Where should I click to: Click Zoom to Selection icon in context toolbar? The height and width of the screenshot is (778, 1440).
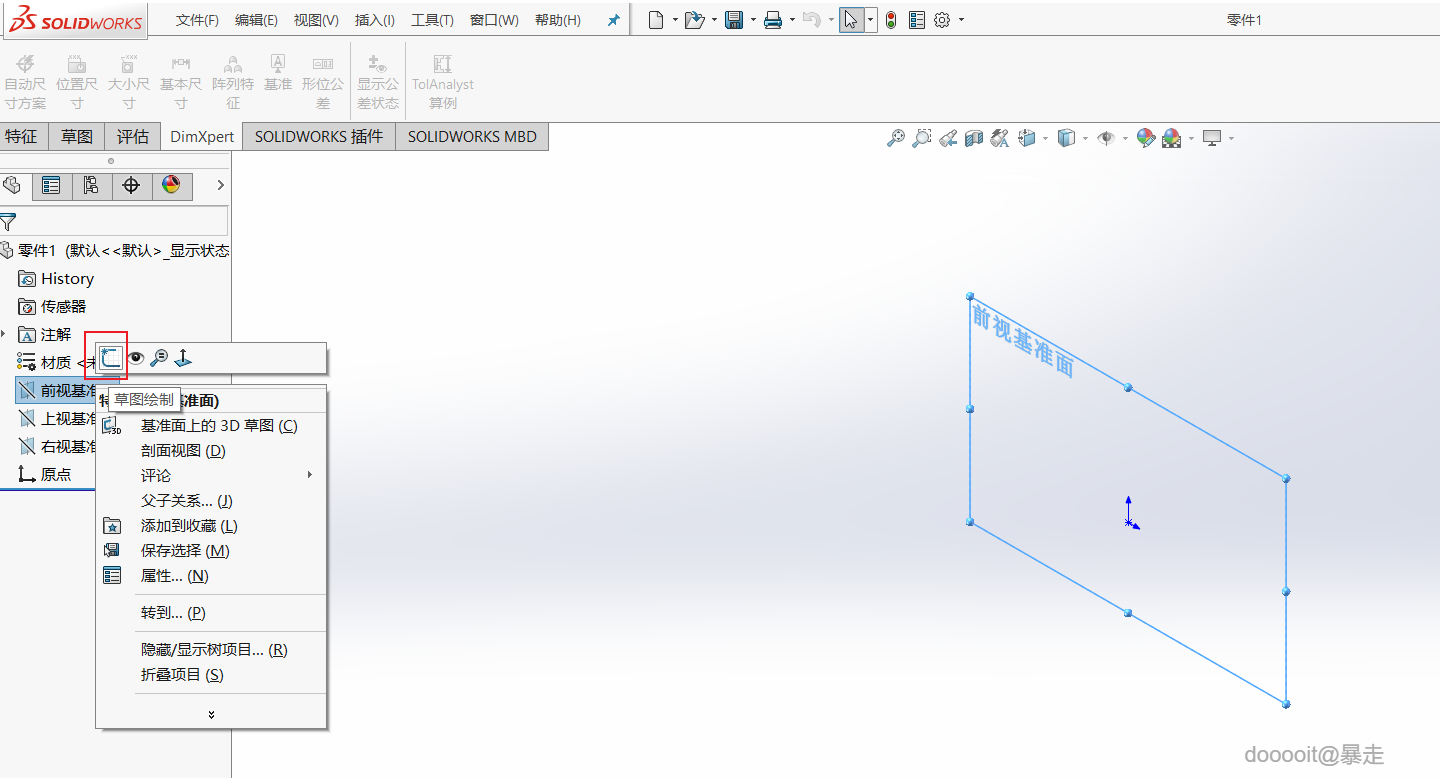(x=159, y=357)
